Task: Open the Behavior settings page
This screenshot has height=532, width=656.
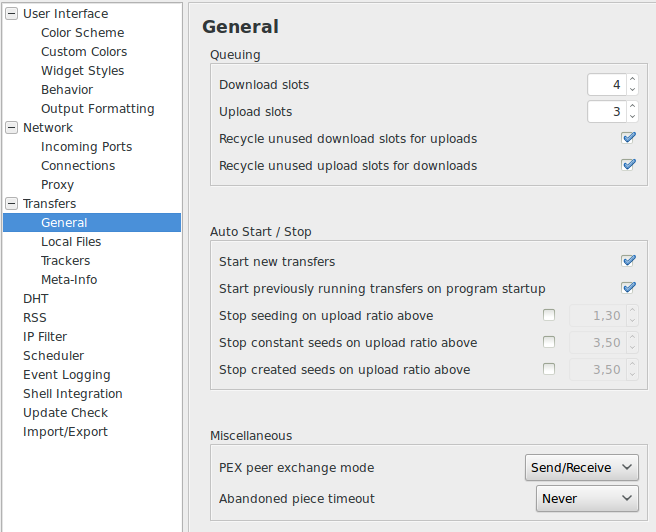Action: point(67,90)
